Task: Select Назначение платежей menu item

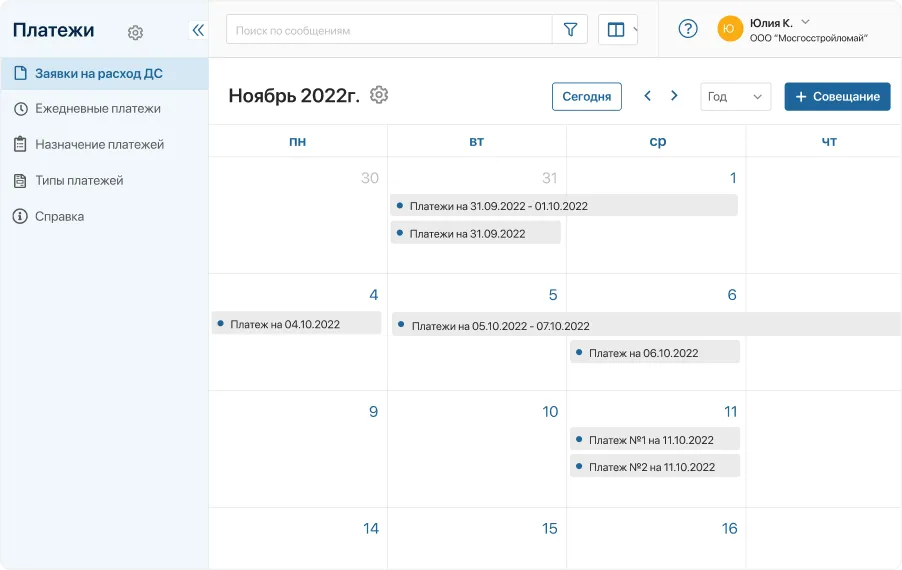Action: point(99,144)
